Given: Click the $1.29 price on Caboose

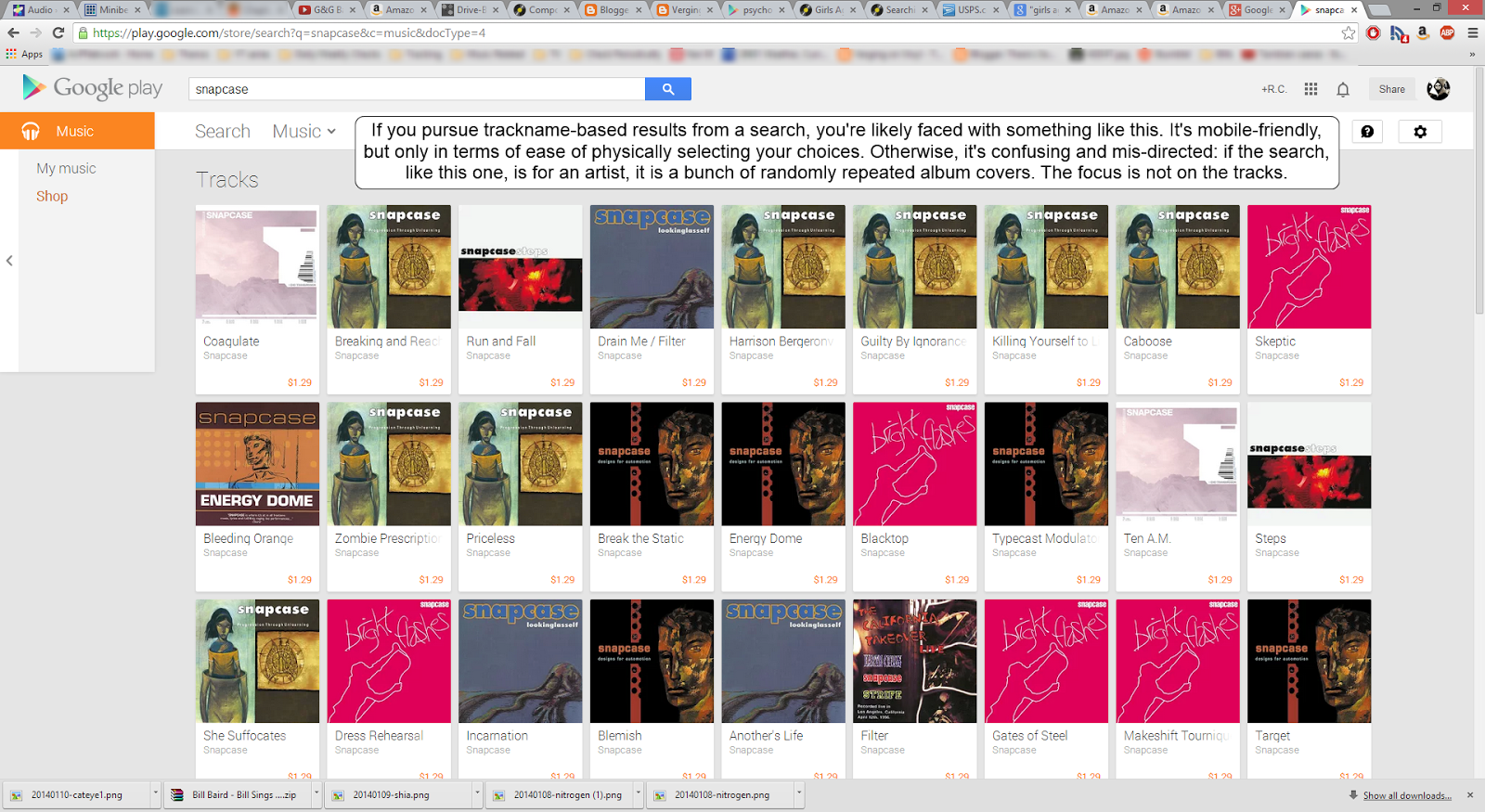Looking at the screenshot, I should (1220, 382).
